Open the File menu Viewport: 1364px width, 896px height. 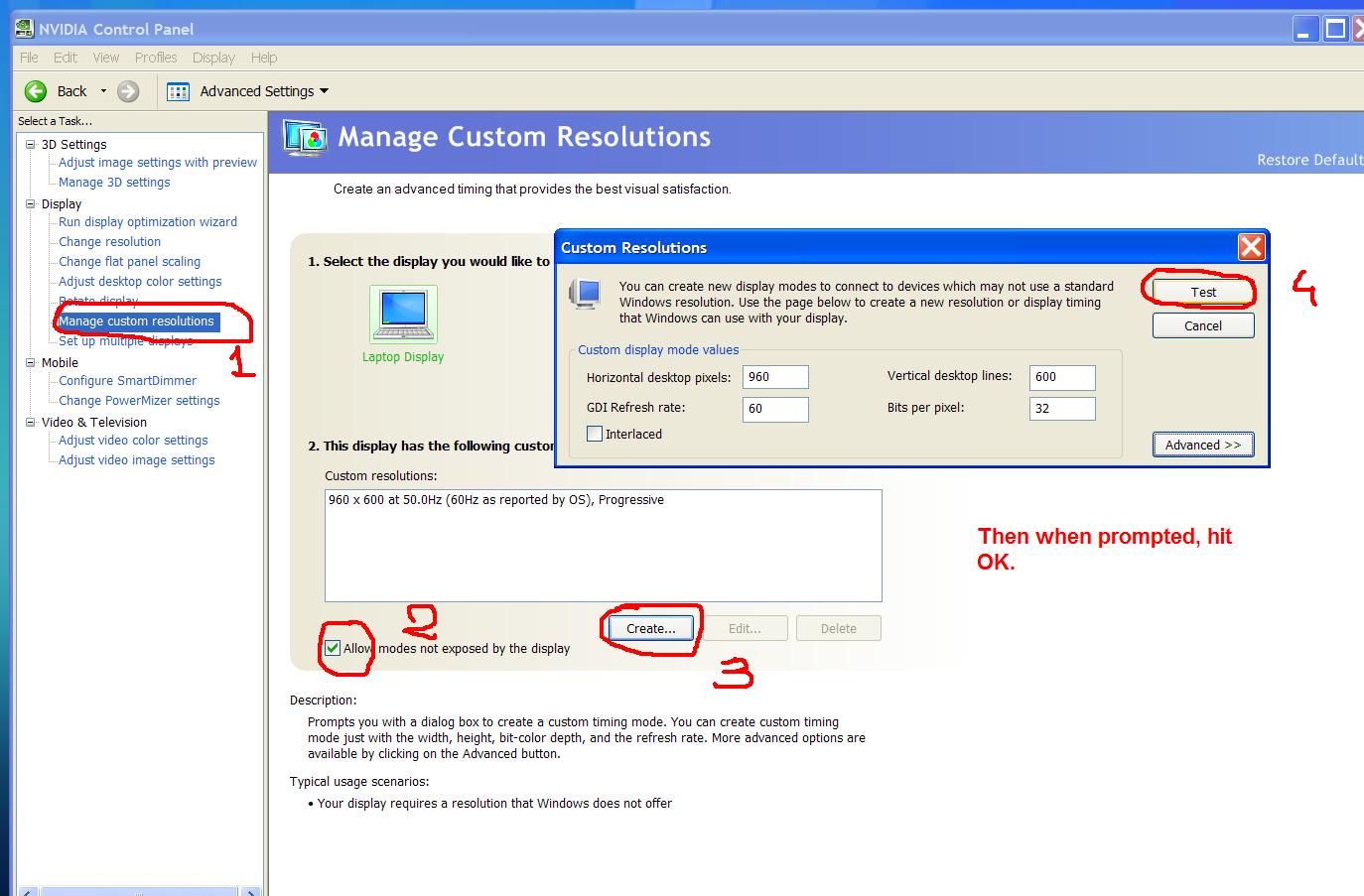coord(29,58)
